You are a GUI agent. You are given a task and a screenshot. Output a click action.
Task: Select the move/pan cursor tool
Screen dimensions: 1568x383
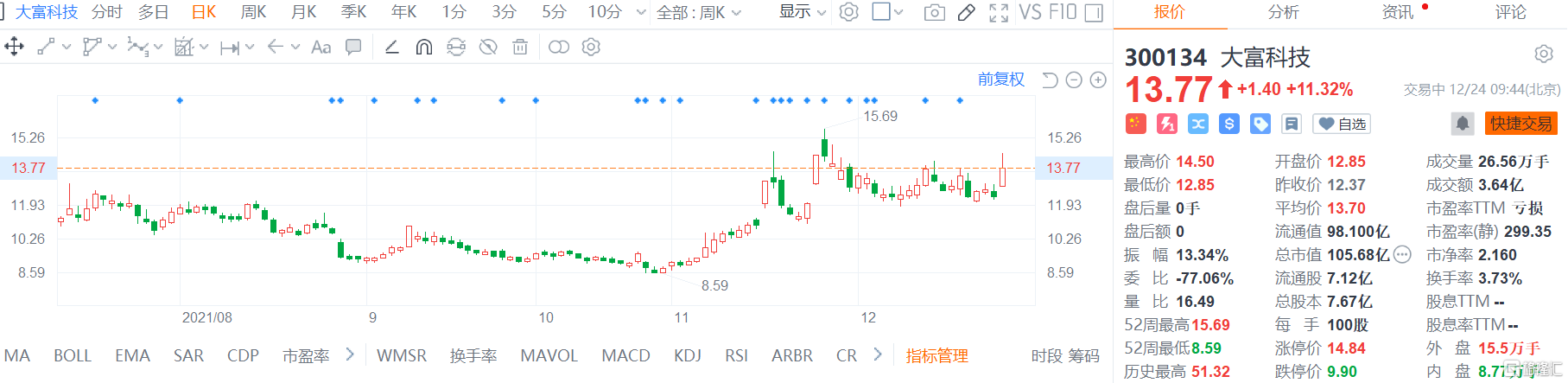pos(14,47)
